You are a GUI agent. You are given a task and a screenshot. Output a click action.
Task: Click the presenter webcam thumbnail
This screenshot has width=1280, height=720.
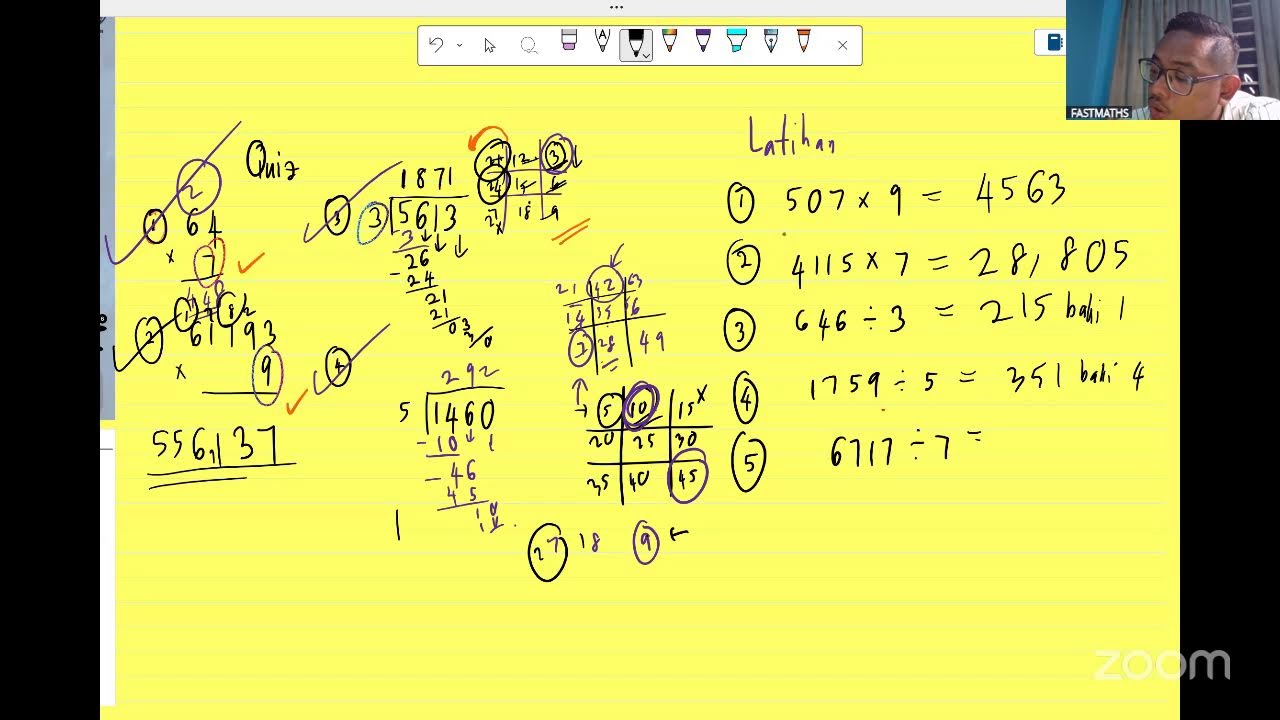tap(1173, 60)
